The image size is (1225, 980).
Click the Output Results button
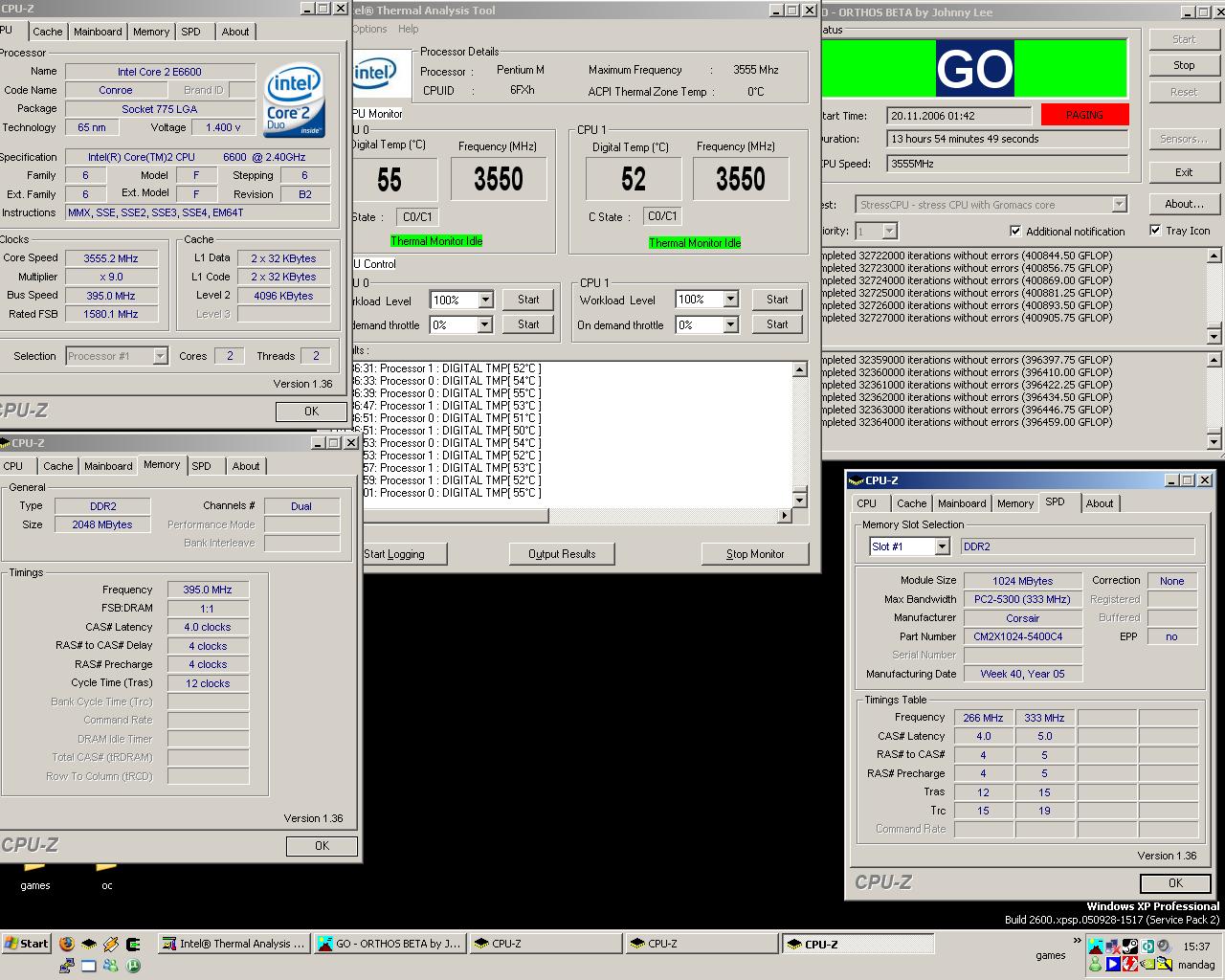click(x=562, y=553)
